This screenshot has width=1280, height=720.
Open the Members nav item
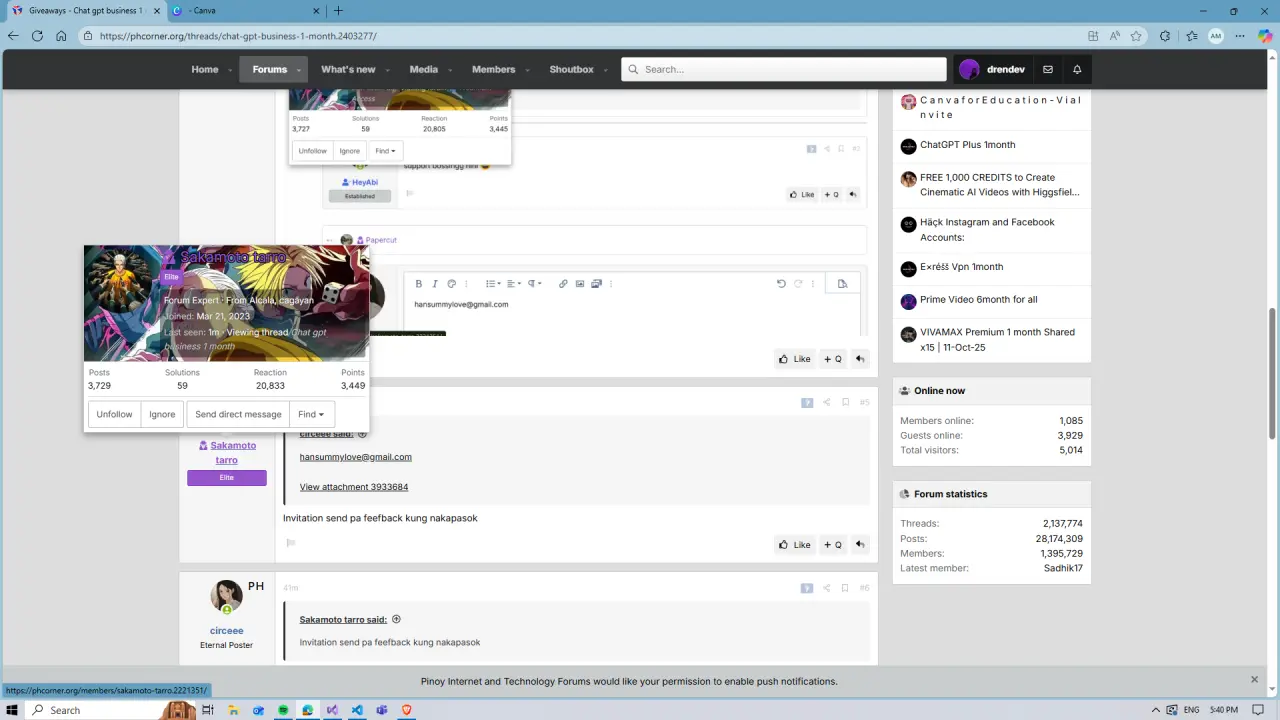(494, 69)
